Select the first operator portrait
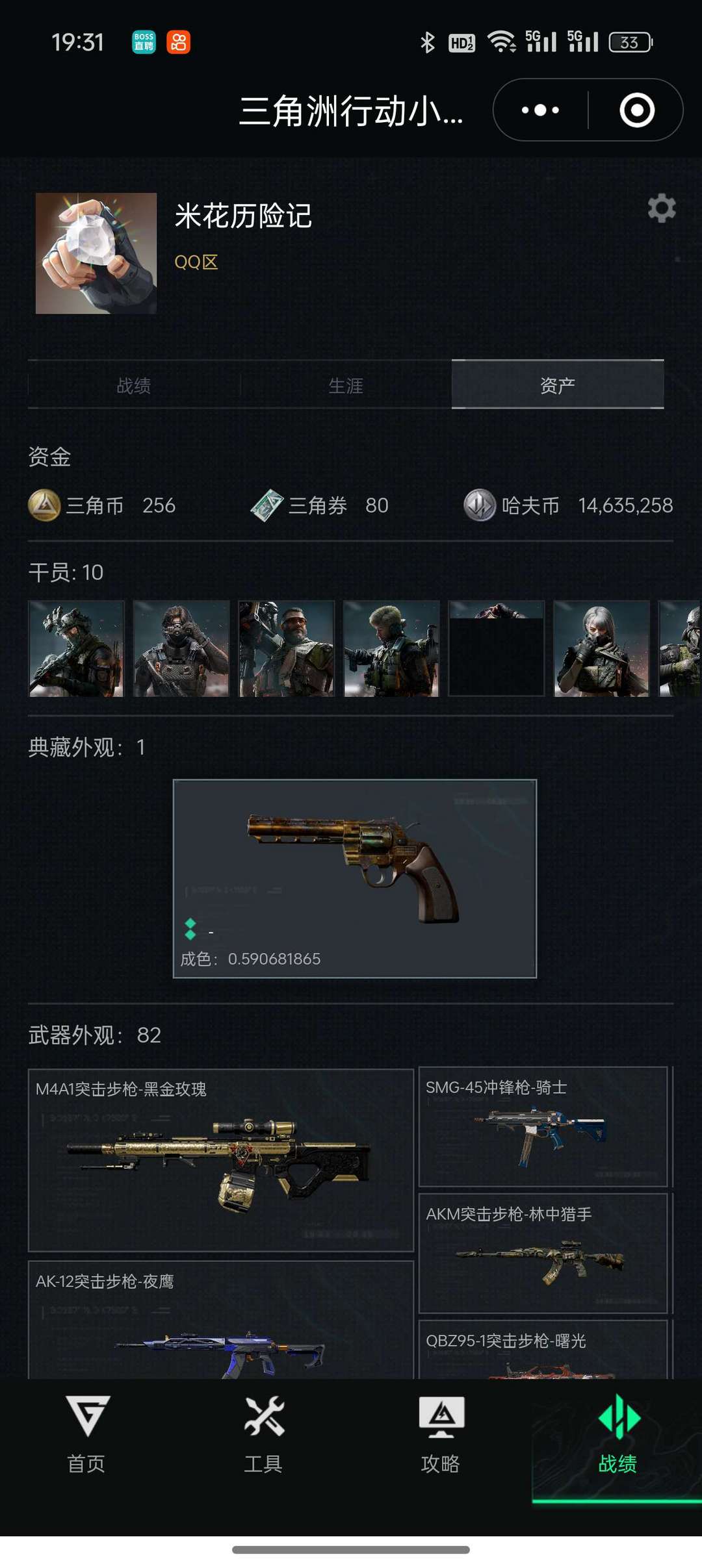The image size is (702, 1568). point(76,649)
